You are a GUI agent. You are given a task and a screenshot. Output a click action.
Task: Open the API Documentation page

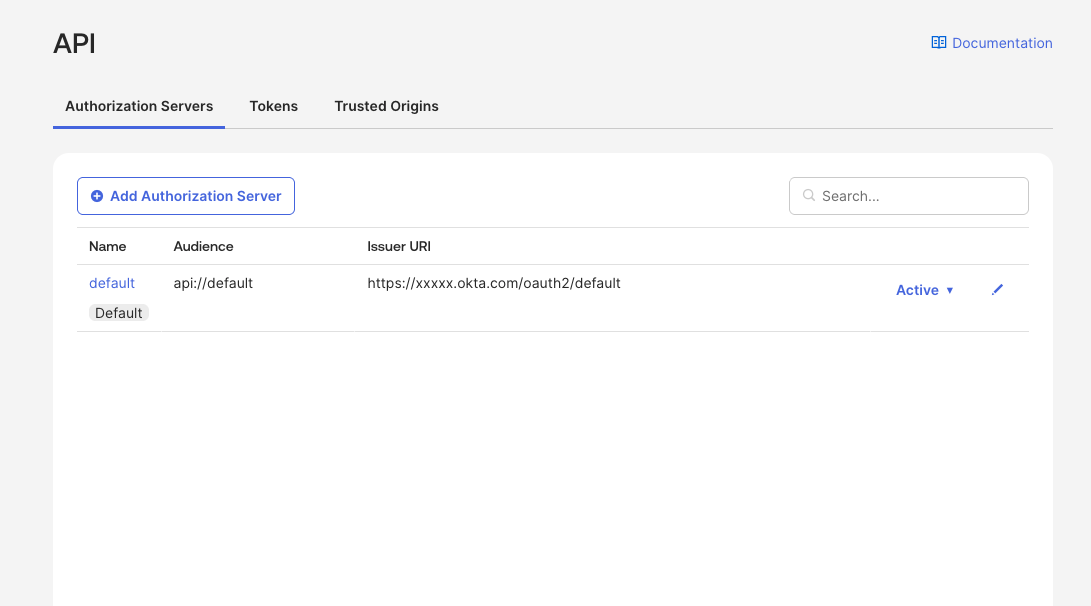pos(1001,42)
